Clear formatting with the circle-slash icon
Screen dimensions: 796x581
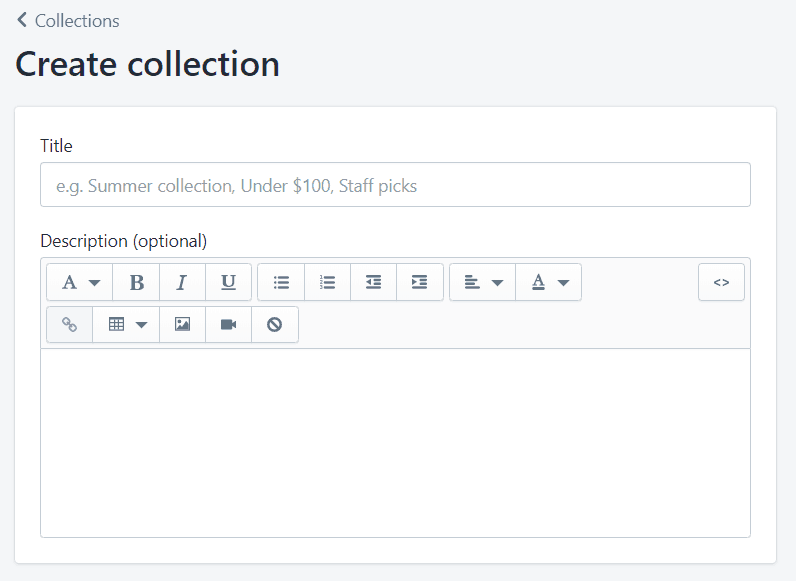pyautogui.click(x=275, y=324)
